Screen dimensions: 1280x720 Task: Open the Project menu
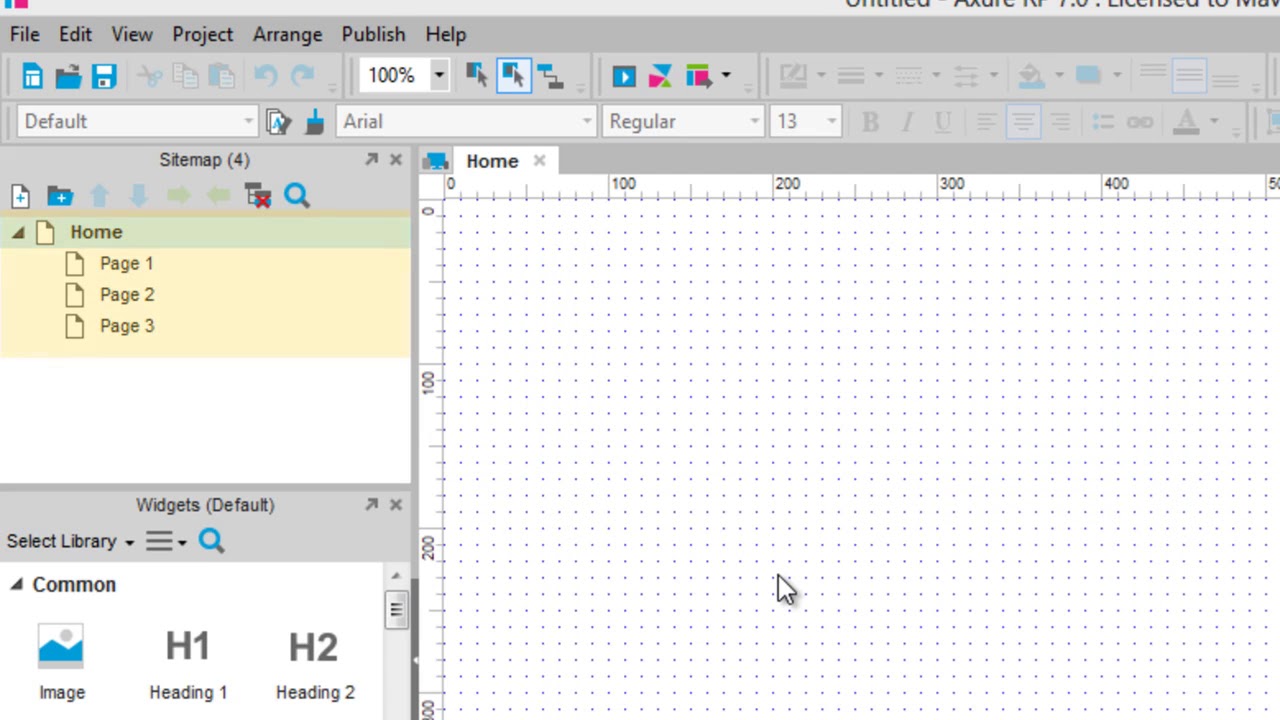202,34
